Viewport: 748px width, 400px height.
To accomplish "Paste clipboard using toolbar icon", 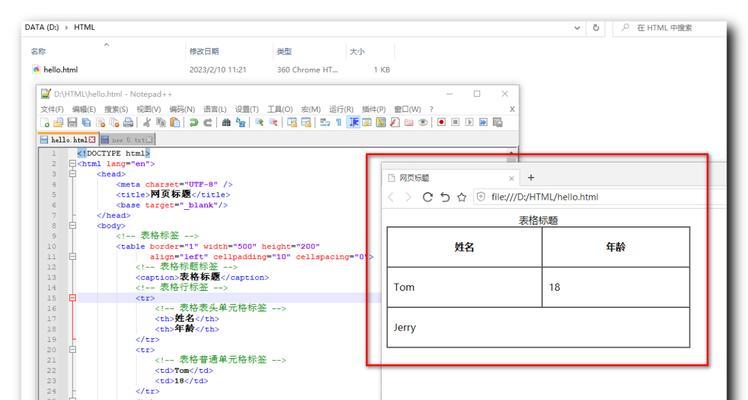I will [x=175, y=123].
